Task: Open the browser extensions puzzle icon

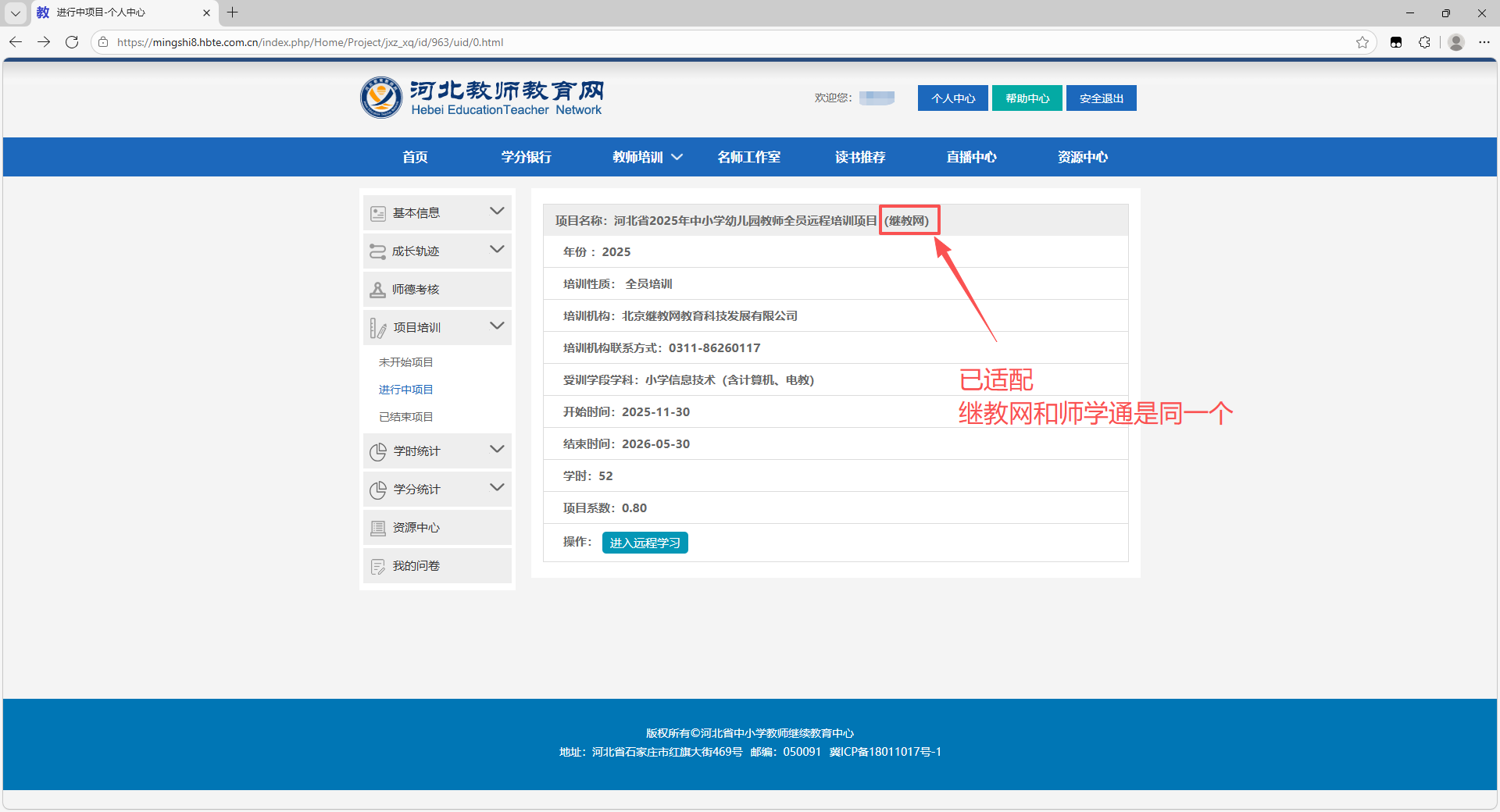Action: pyautogui.click(x=1424, y=42)
